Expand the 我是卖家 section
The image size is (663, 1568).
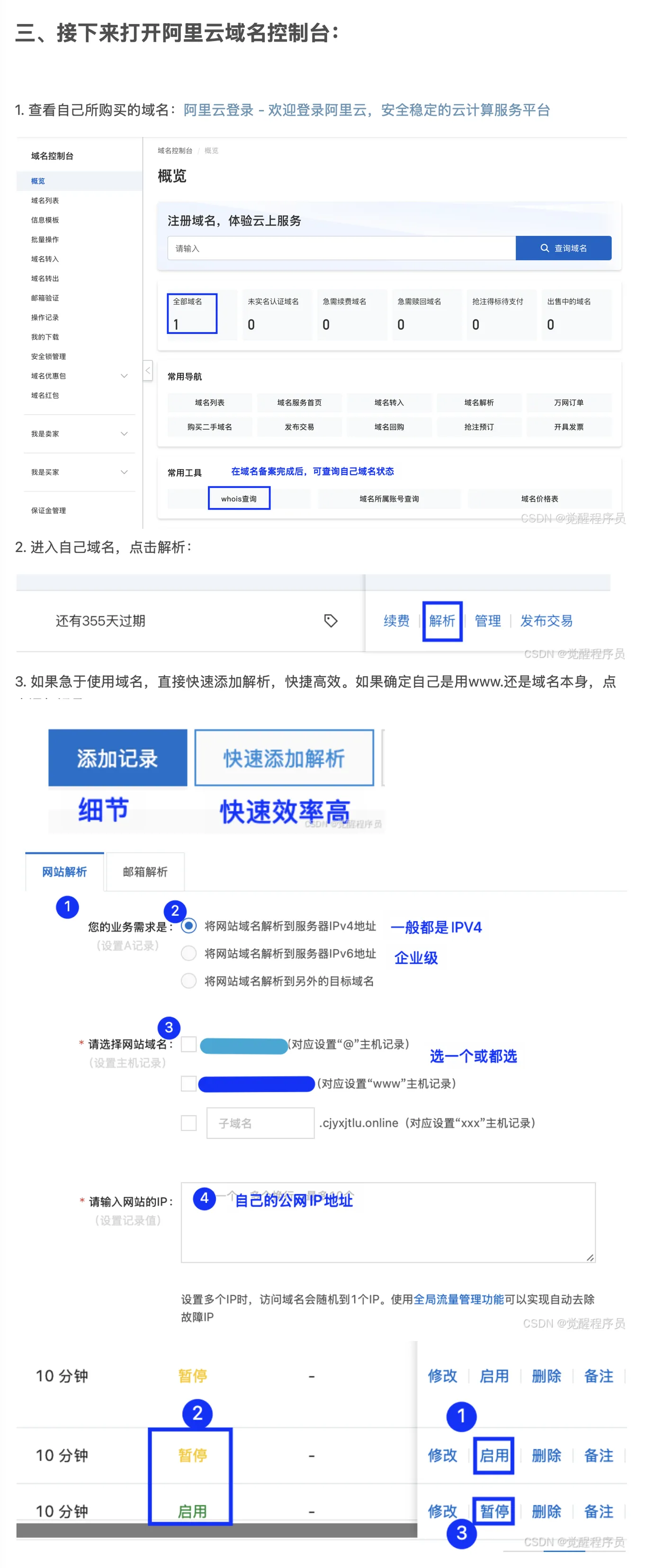(x=80, y=434)
